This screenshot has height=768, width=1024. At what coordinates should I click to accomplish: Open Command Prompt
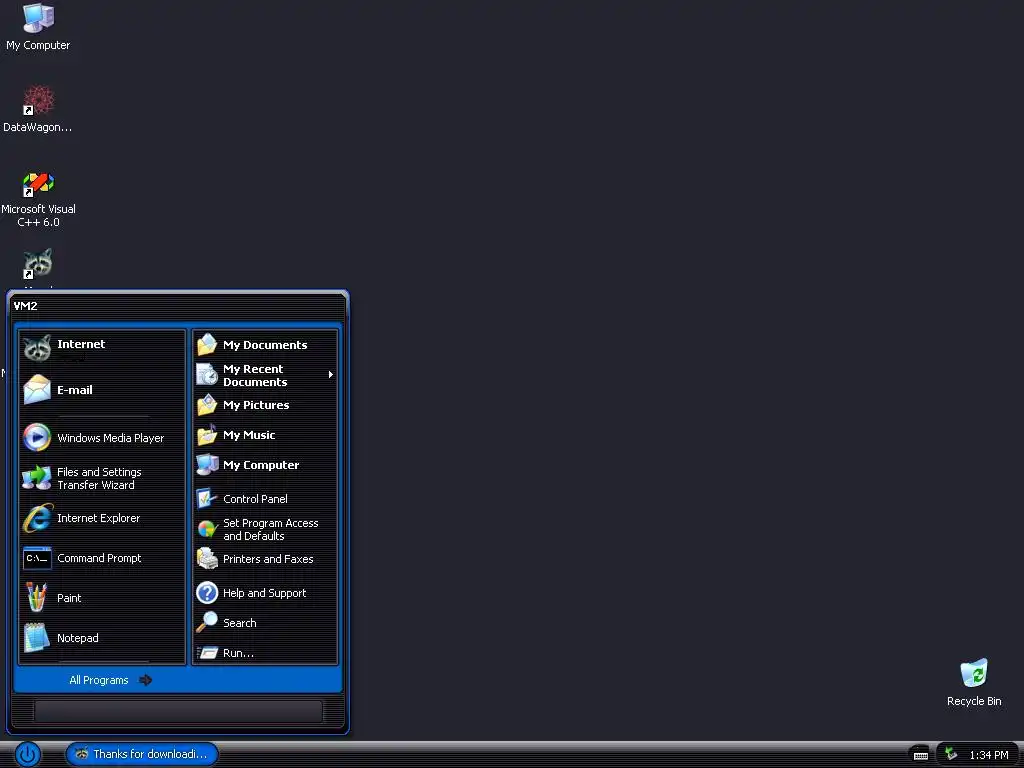click(x=102, y=558)
